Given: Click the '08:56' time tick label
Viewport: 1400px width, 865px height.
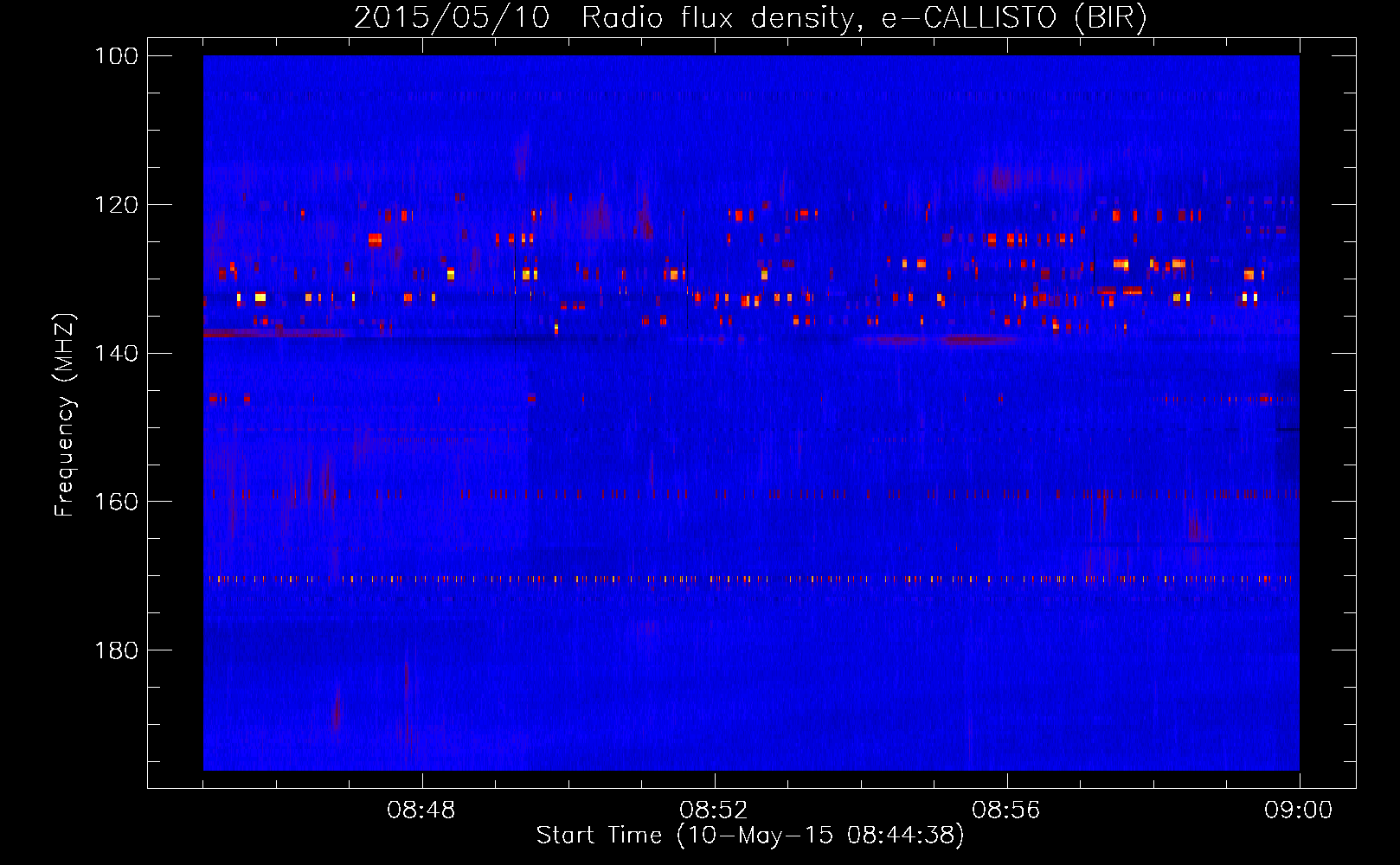Looking at the screenshot, I should [1006, 811].
